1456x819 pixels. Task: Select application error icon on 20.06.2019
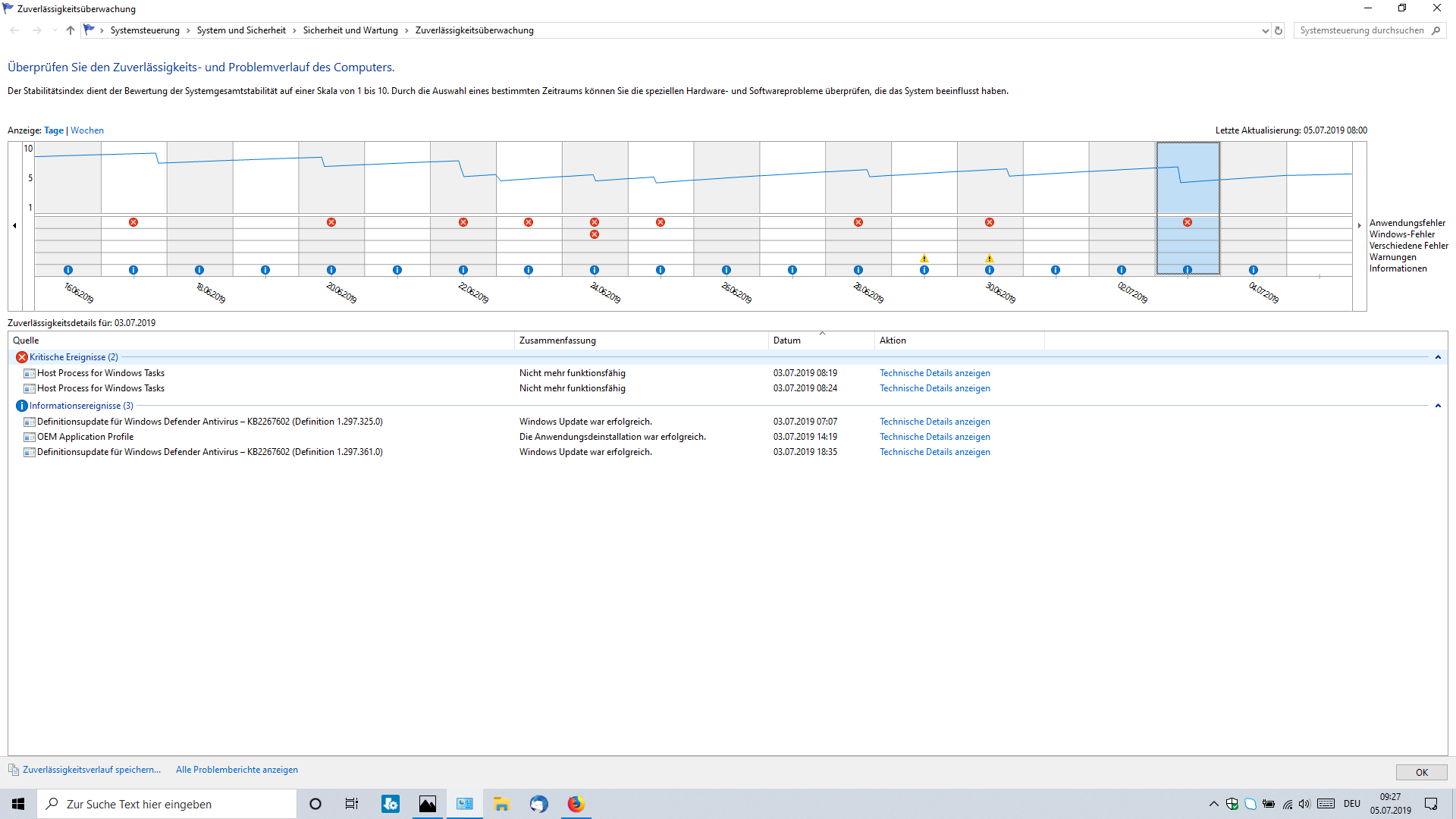click(x=331, y=222)
